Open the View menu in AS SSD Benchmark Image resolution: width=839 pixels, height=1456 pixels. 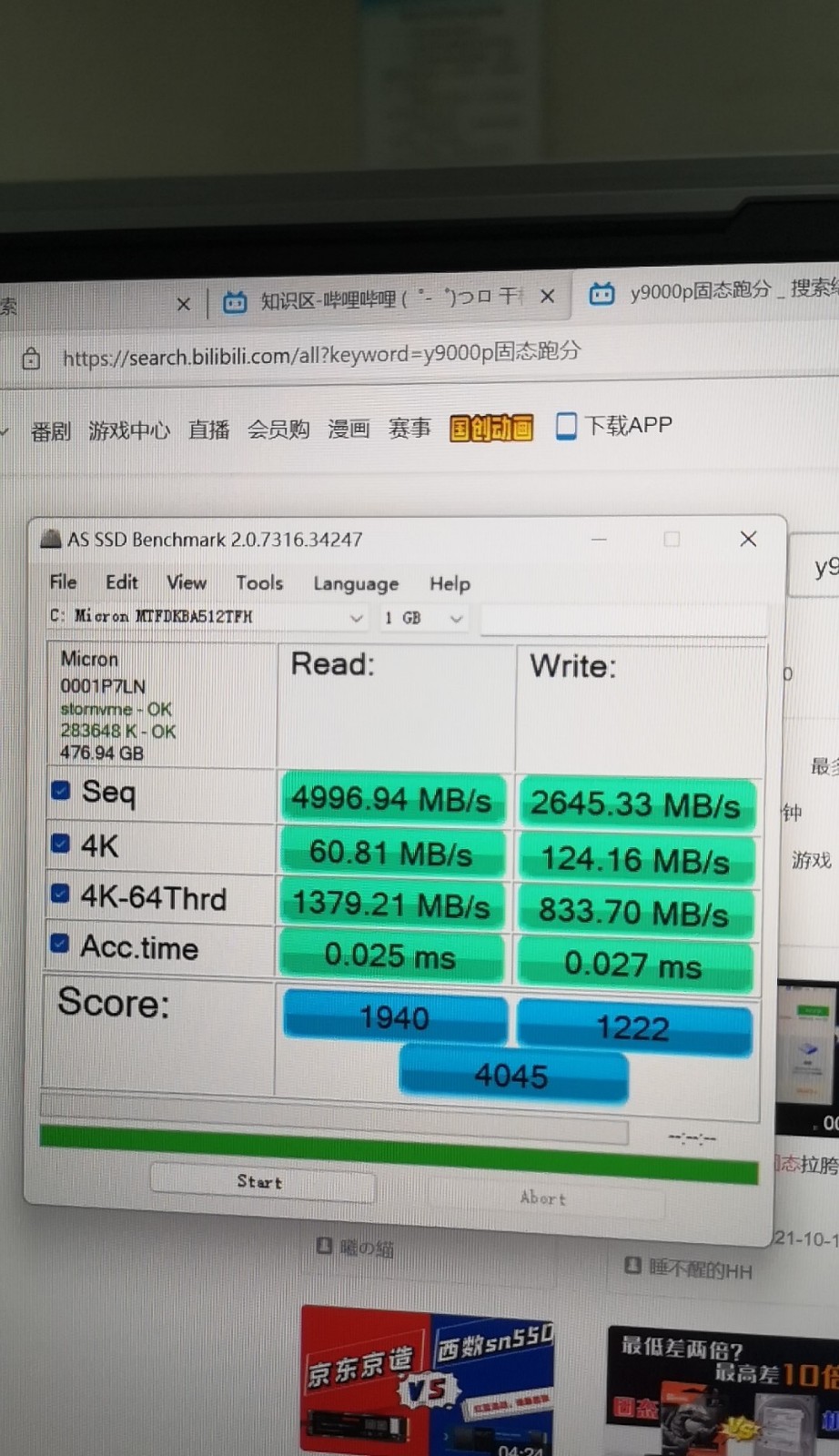[x=187, y=582]
